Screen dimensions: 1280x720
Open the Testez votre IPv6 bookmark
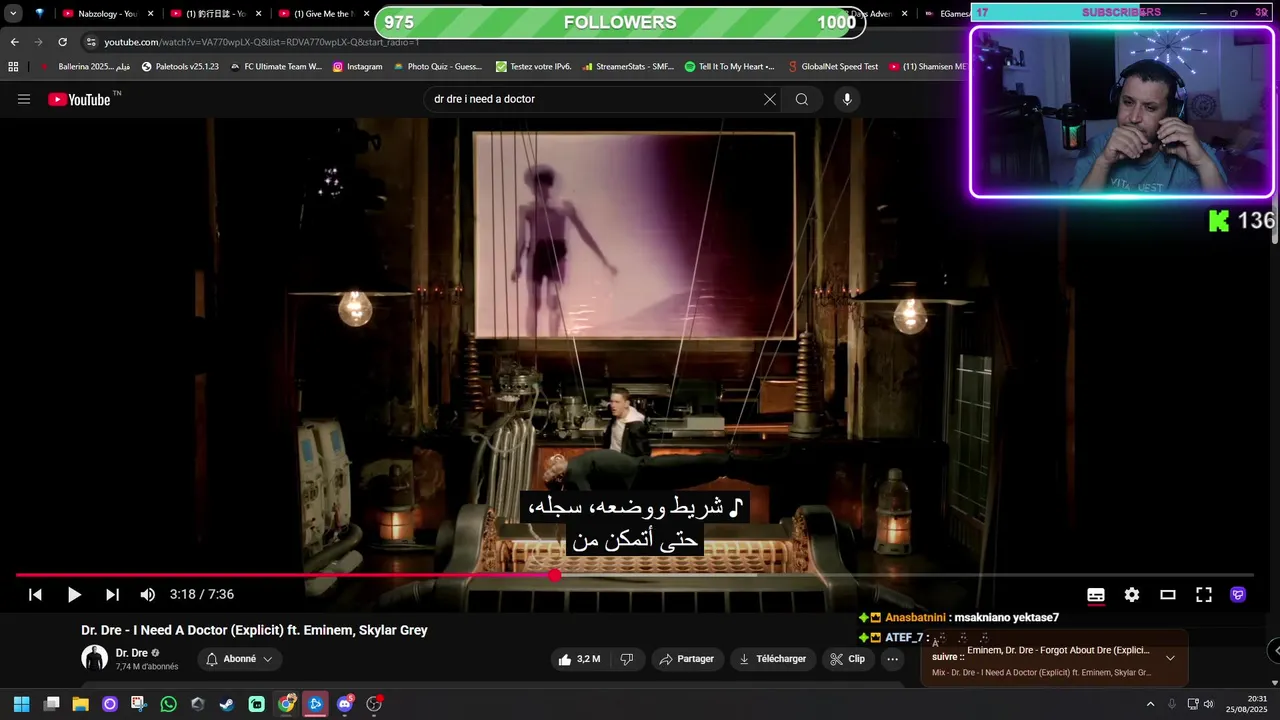coord(533,67)
